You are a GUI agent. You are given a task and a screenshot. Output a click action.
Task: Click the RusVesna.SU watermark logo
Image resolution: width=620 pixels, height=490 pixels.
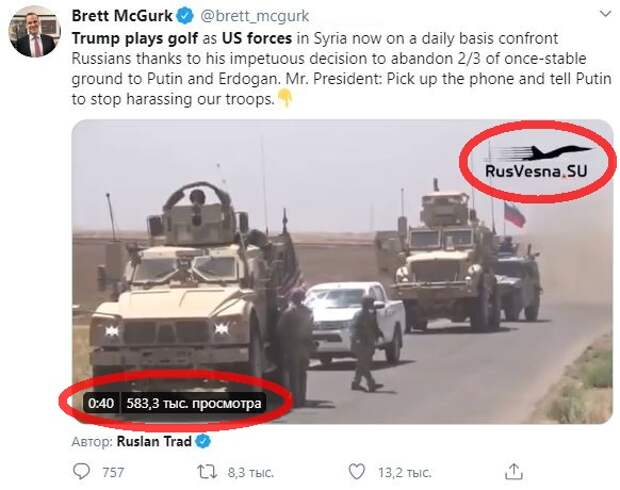click(537, 161)
